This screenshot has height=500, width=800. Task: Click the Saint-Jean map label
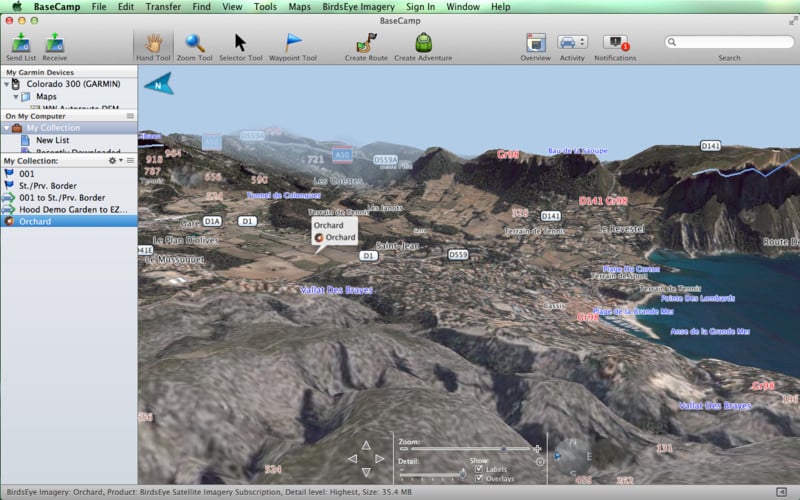397,246
